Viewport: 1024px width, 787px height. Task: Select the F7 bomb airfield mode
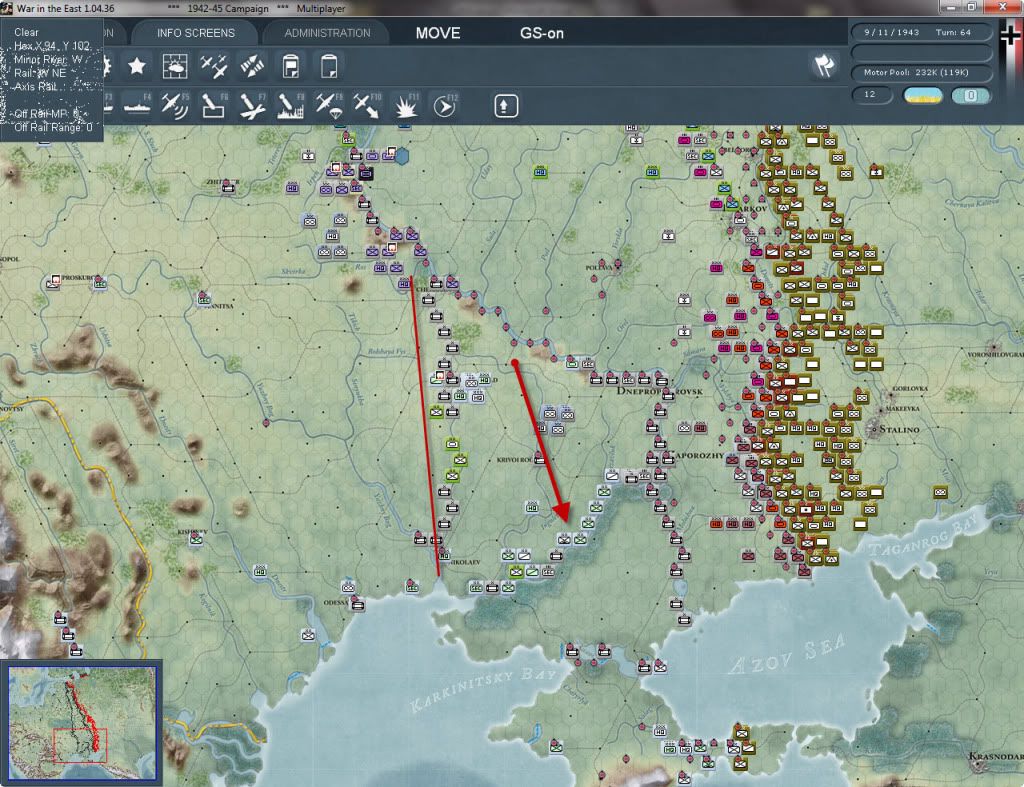coord(252,106)
